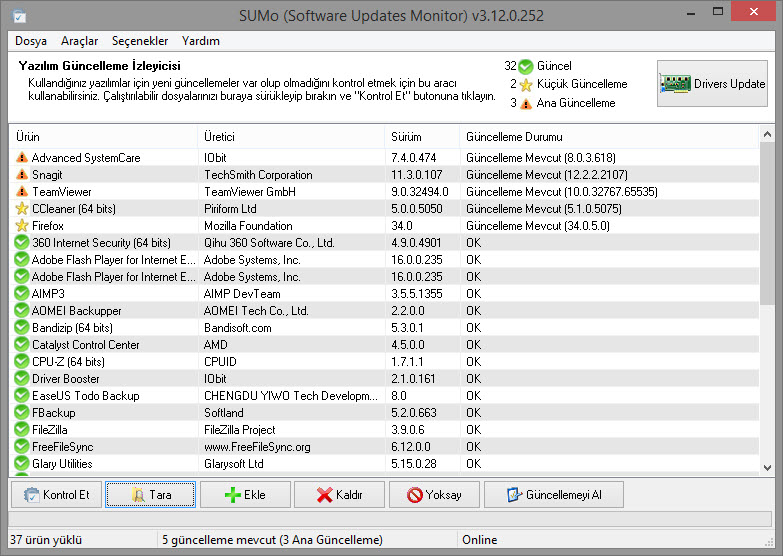Click the green check icon beside 360 Internet Security
This screenshot has width=783, height=556.
click(21, 242)
